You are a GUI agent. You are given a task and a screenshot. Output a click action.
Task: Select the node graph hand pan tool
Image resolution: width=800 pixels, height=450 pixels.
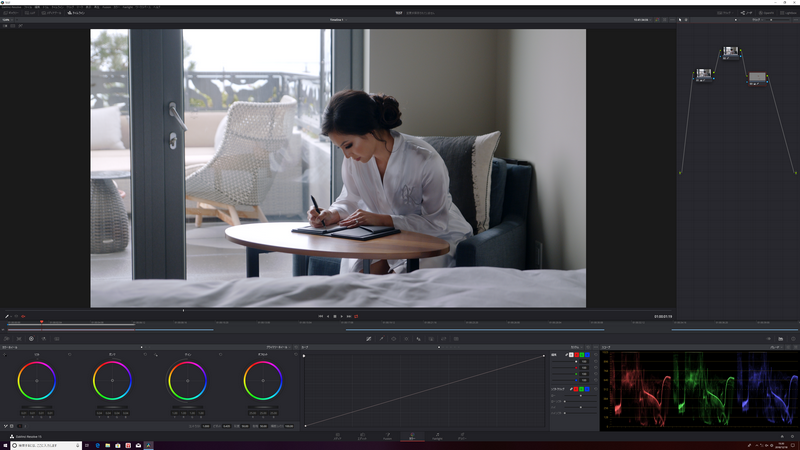click(x=686, y=20)
